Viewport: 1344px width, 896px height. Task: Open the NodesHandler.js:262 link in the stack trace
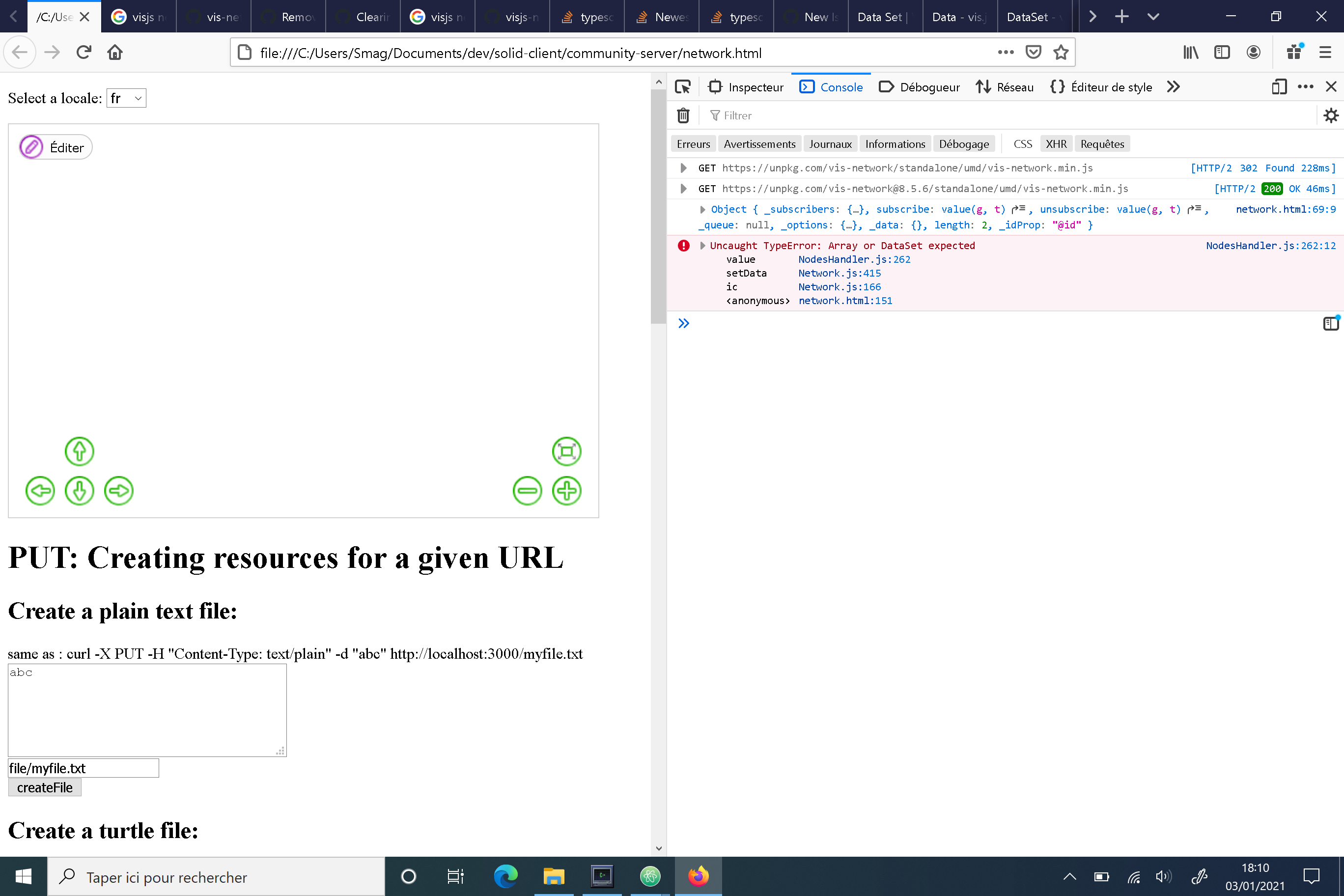pos(854,259)
